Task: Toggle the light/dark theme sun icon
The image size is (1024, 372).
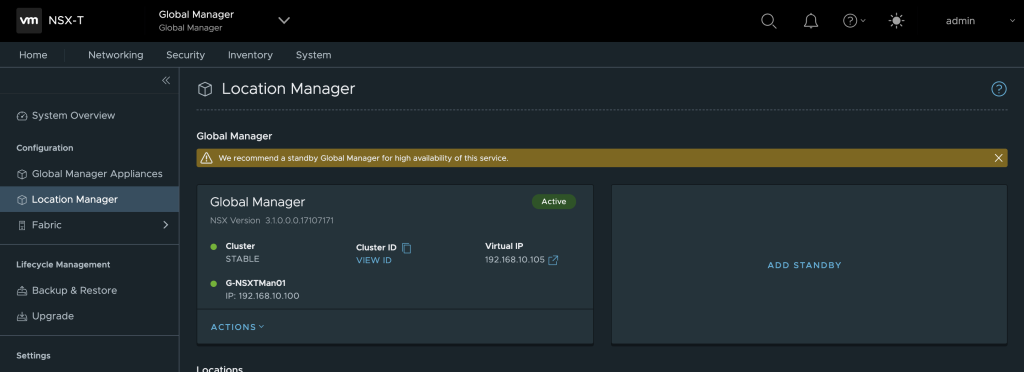Action: pos(896,21)
